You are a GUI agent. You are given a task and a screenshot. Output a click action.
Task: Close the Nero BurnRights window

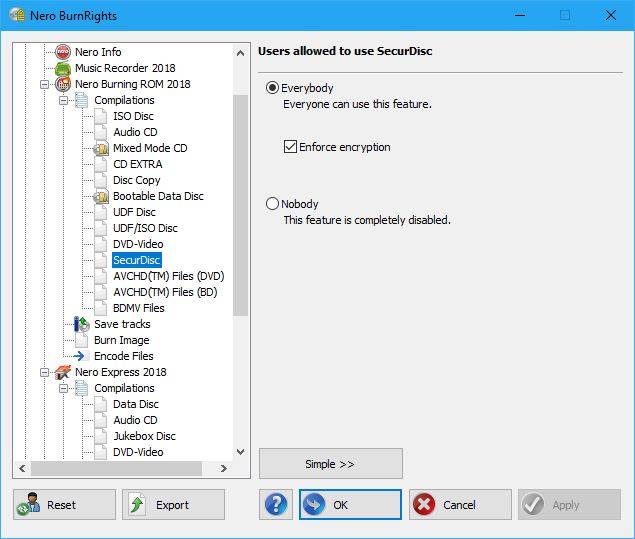[x=611, y=15]
